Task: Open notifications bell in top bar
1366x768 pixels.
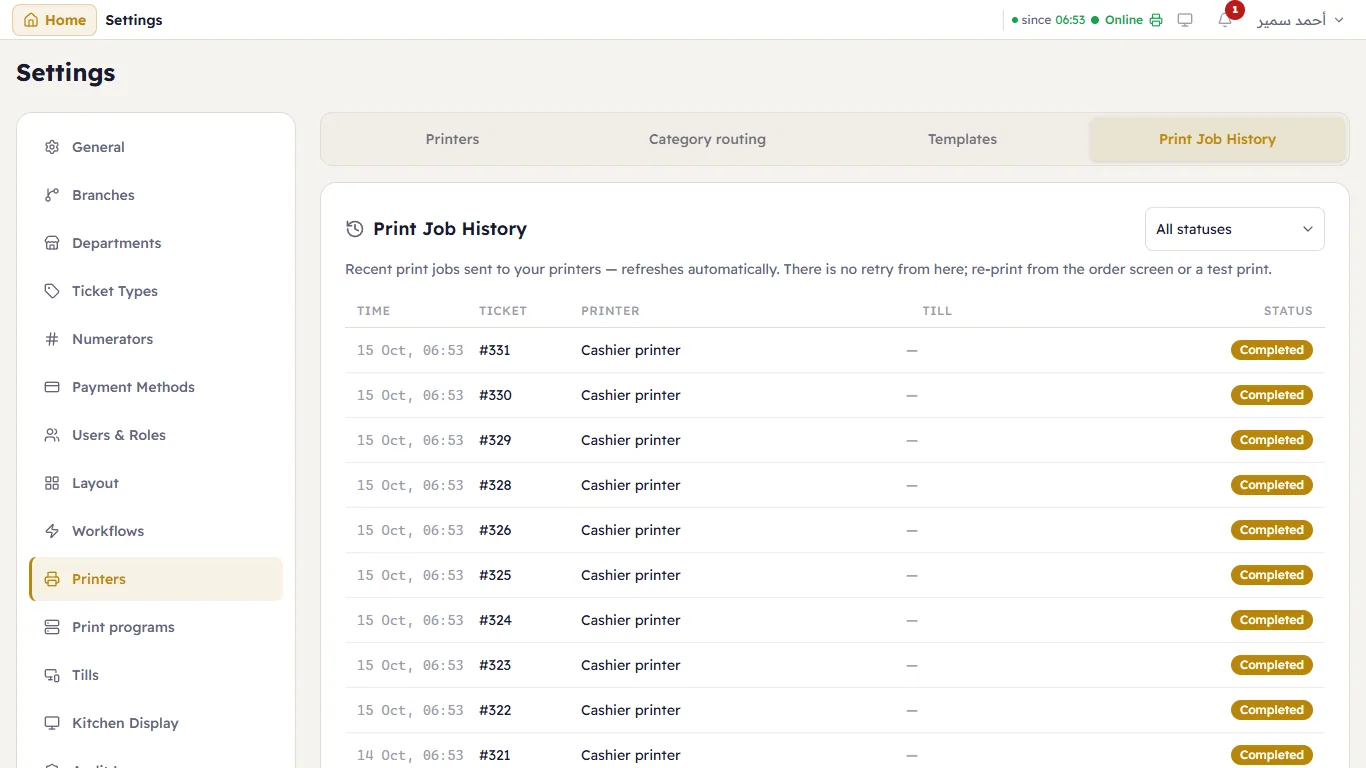Action: coord(1225,20)
